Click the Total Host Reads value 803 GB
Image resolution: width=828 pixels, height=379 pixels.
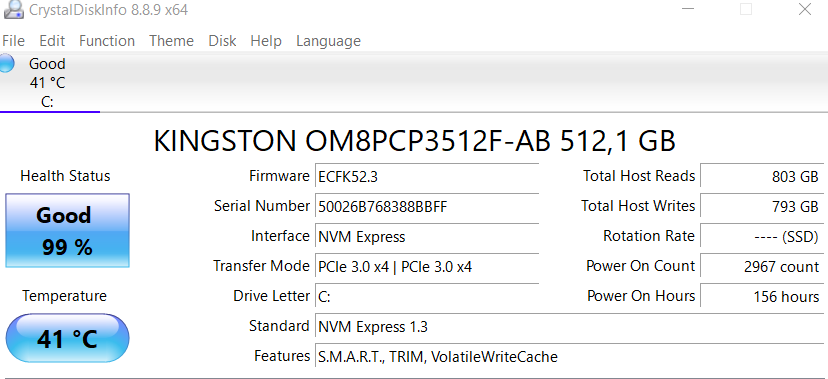click(x=762, y=176)
